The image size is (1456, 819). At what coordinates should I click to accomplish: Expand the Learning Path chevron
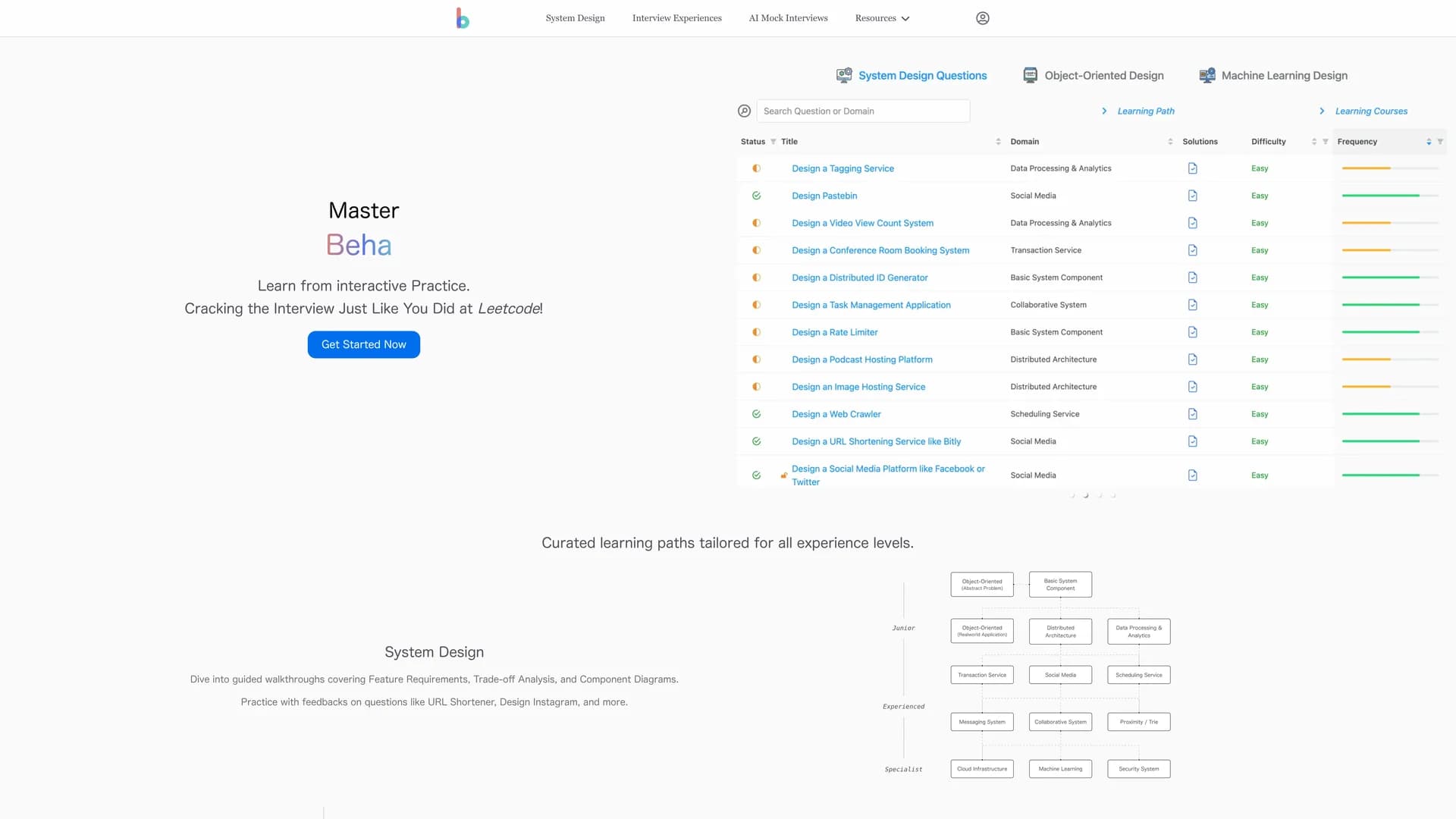click(x=1104, y=111)
